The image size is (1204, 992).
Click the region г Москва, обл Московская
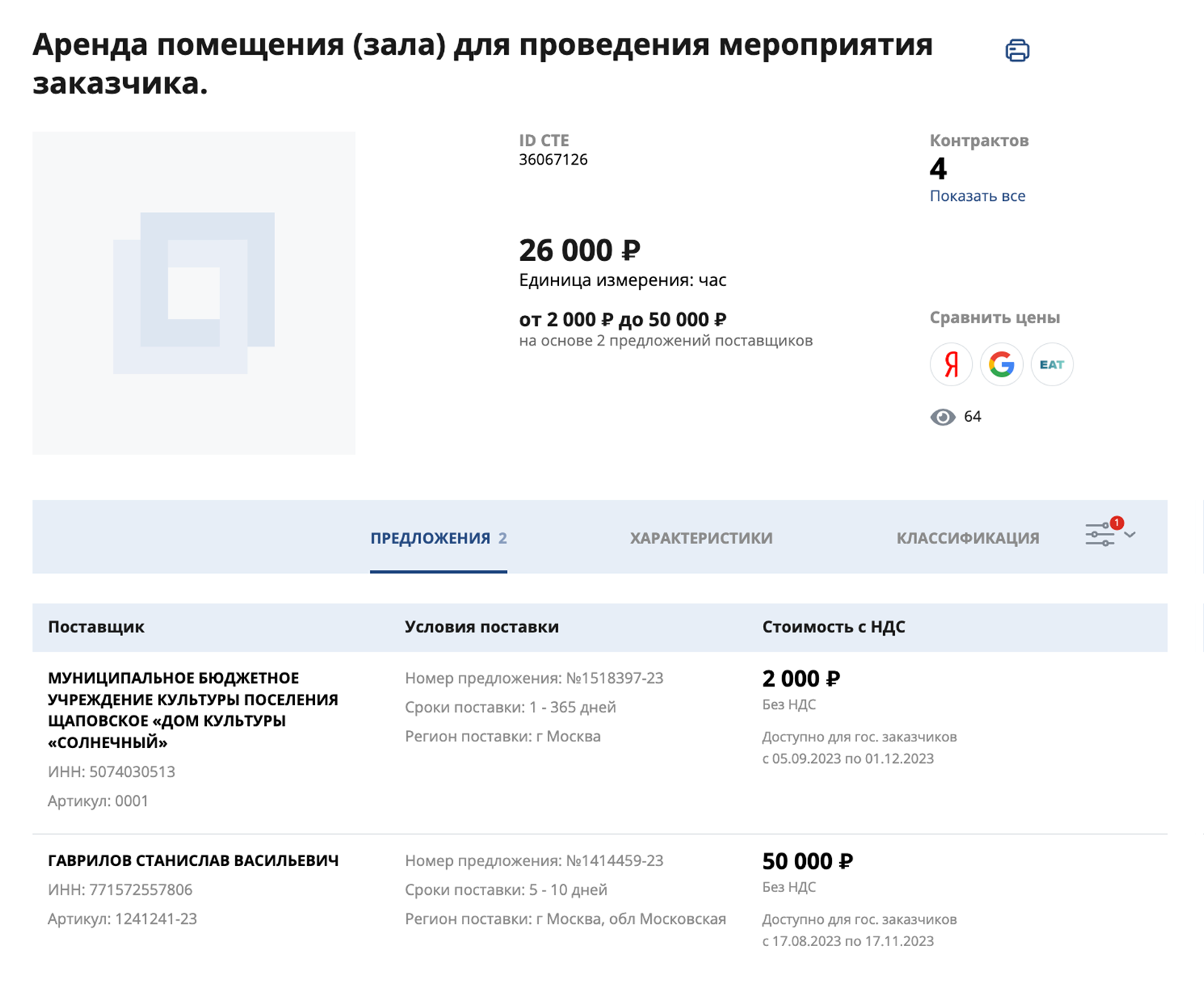point(631,919)
